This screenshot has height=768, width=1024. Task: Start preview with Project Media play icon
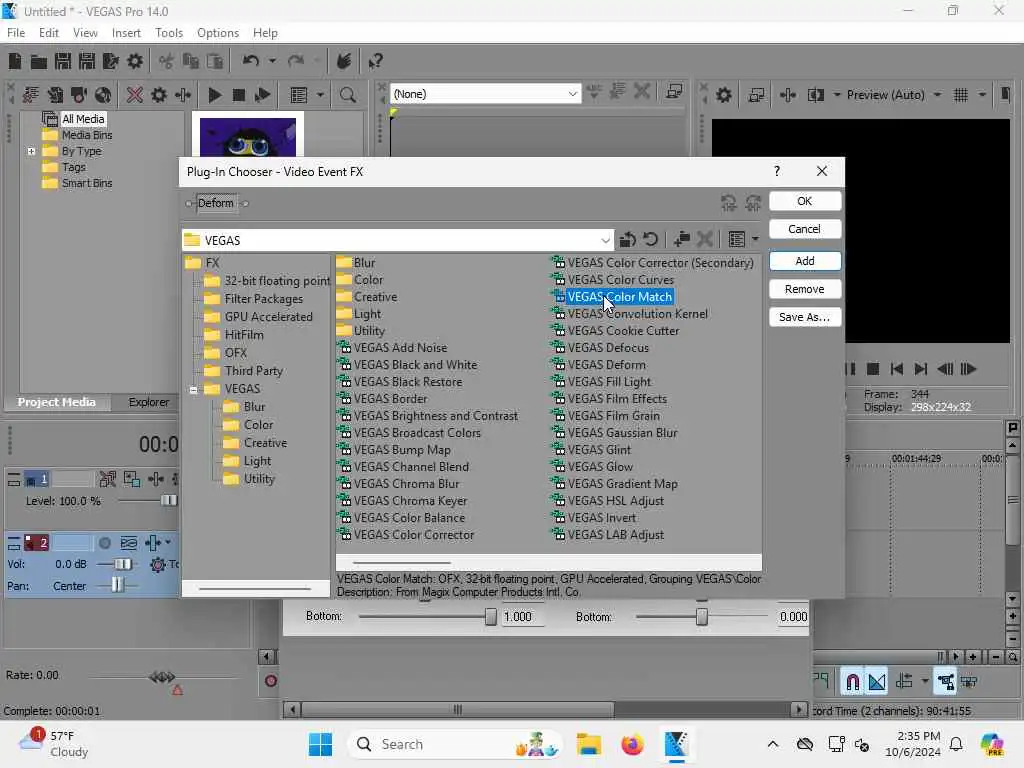(214, 95)
